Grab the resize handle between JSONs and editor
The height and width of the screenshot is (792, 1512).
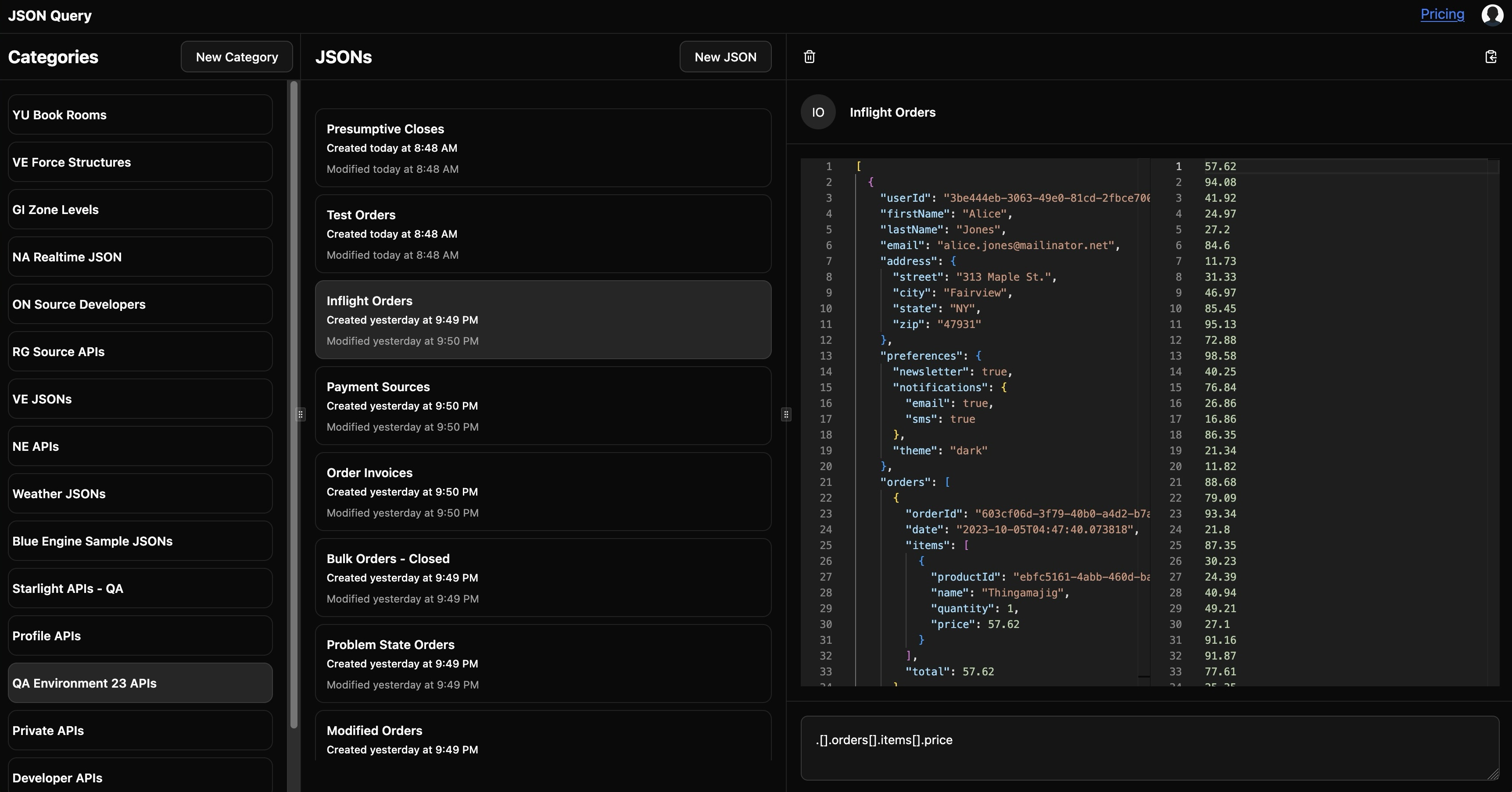point(786,414)
